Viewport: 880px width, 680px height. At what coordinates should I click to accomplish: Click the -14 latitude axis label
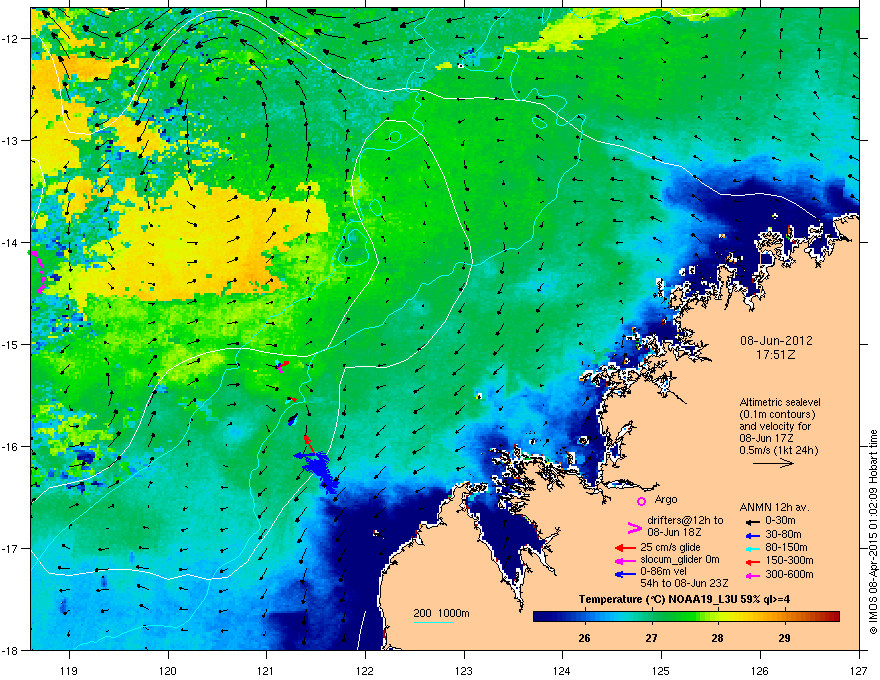tap(10, 242)
